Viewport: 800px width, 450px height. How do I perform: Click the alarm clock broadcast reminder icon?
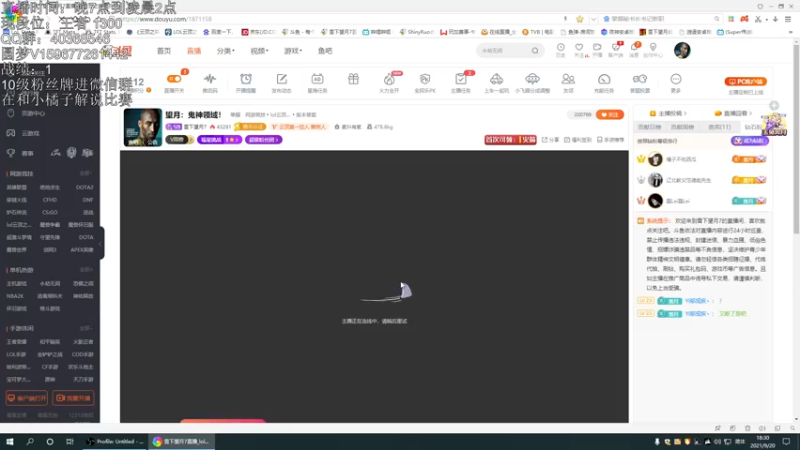point(246,79)
